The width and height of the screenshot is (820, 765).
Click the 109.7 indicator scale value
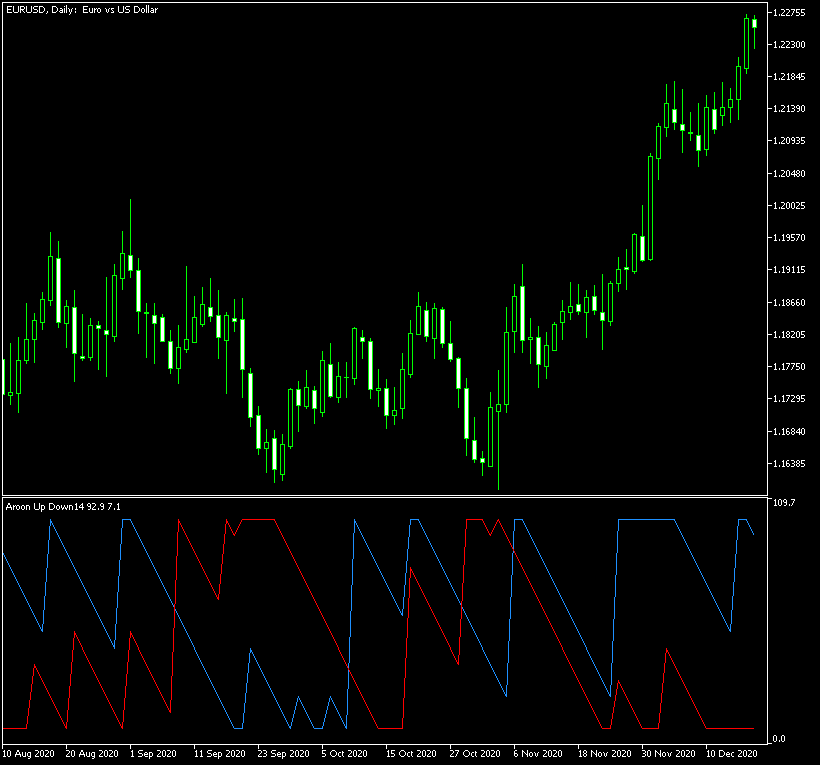(785, 503)
